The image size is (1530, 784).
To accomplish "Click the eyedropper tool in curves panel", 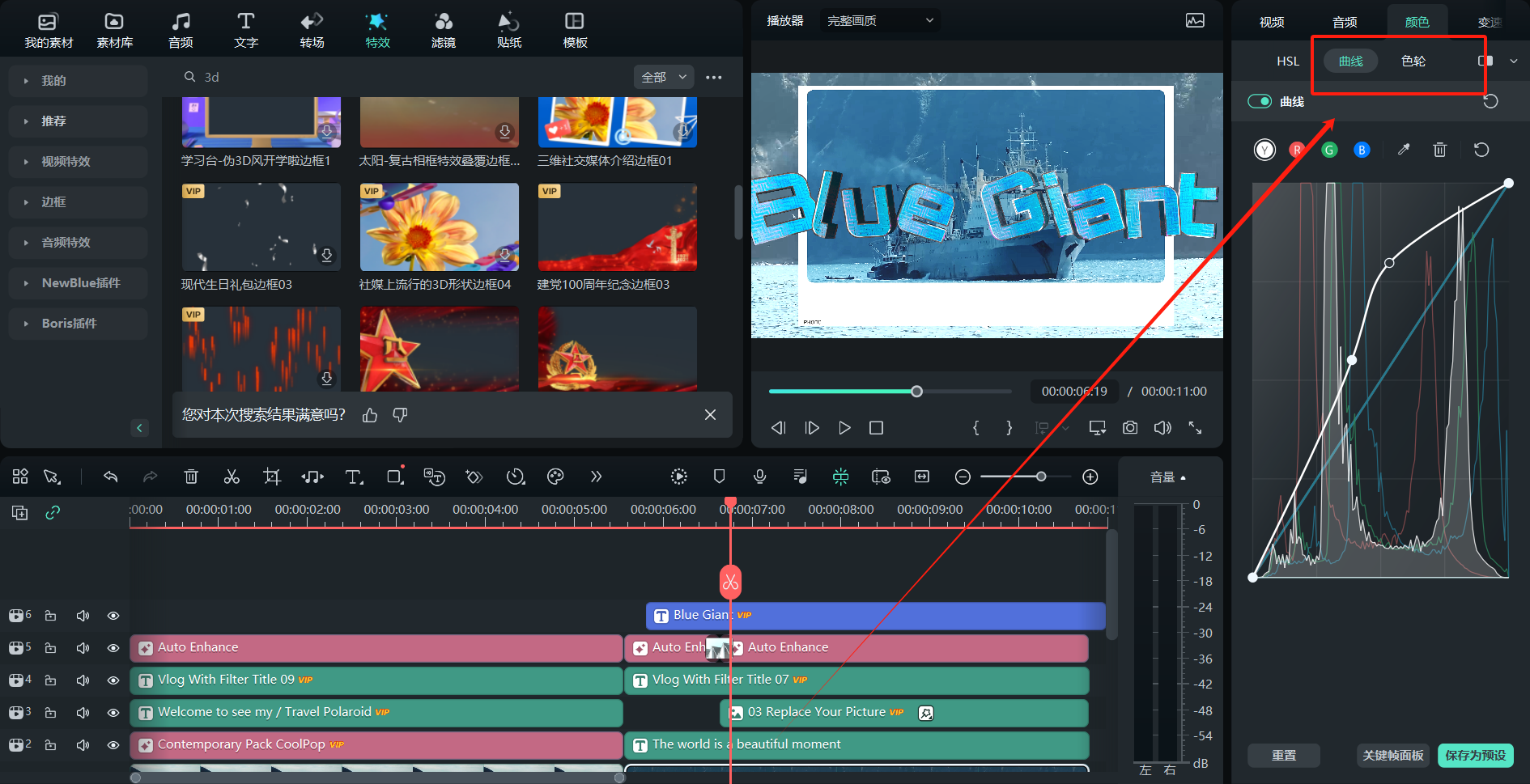I will coord(1404,150).
